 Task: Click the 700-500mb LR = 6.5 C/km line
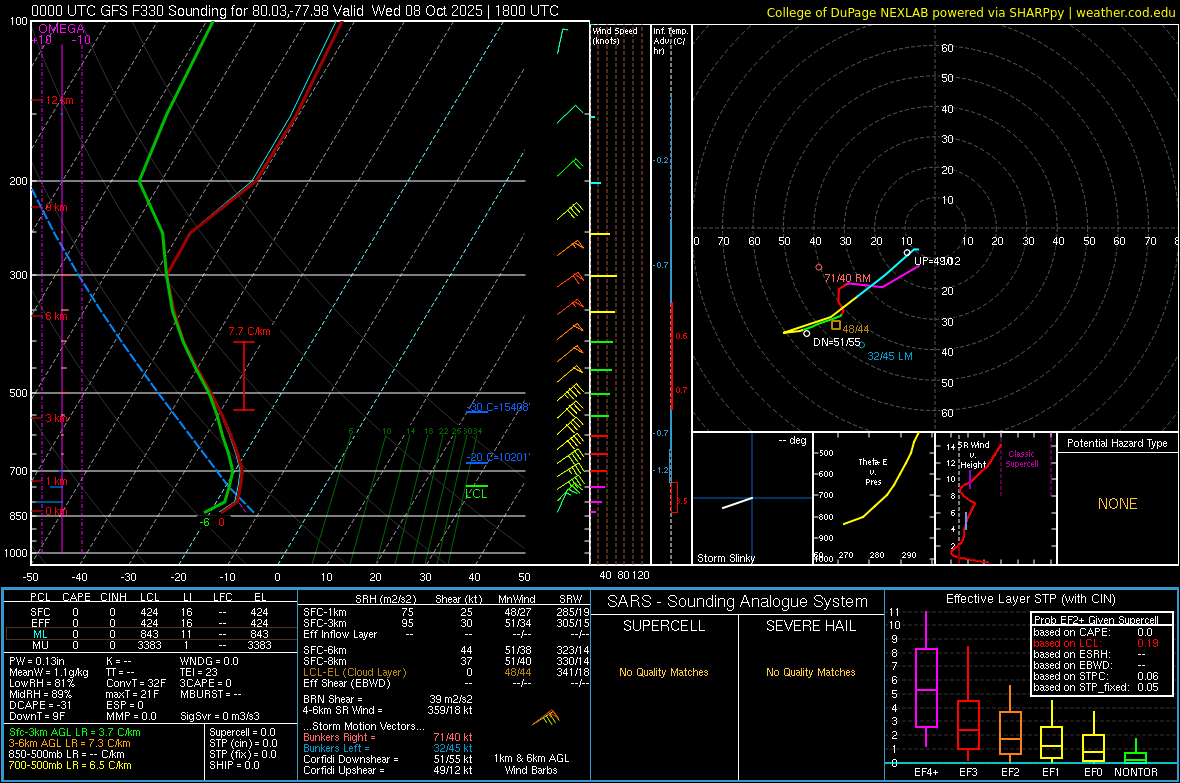pyautogui.click(x=70, y=765)
